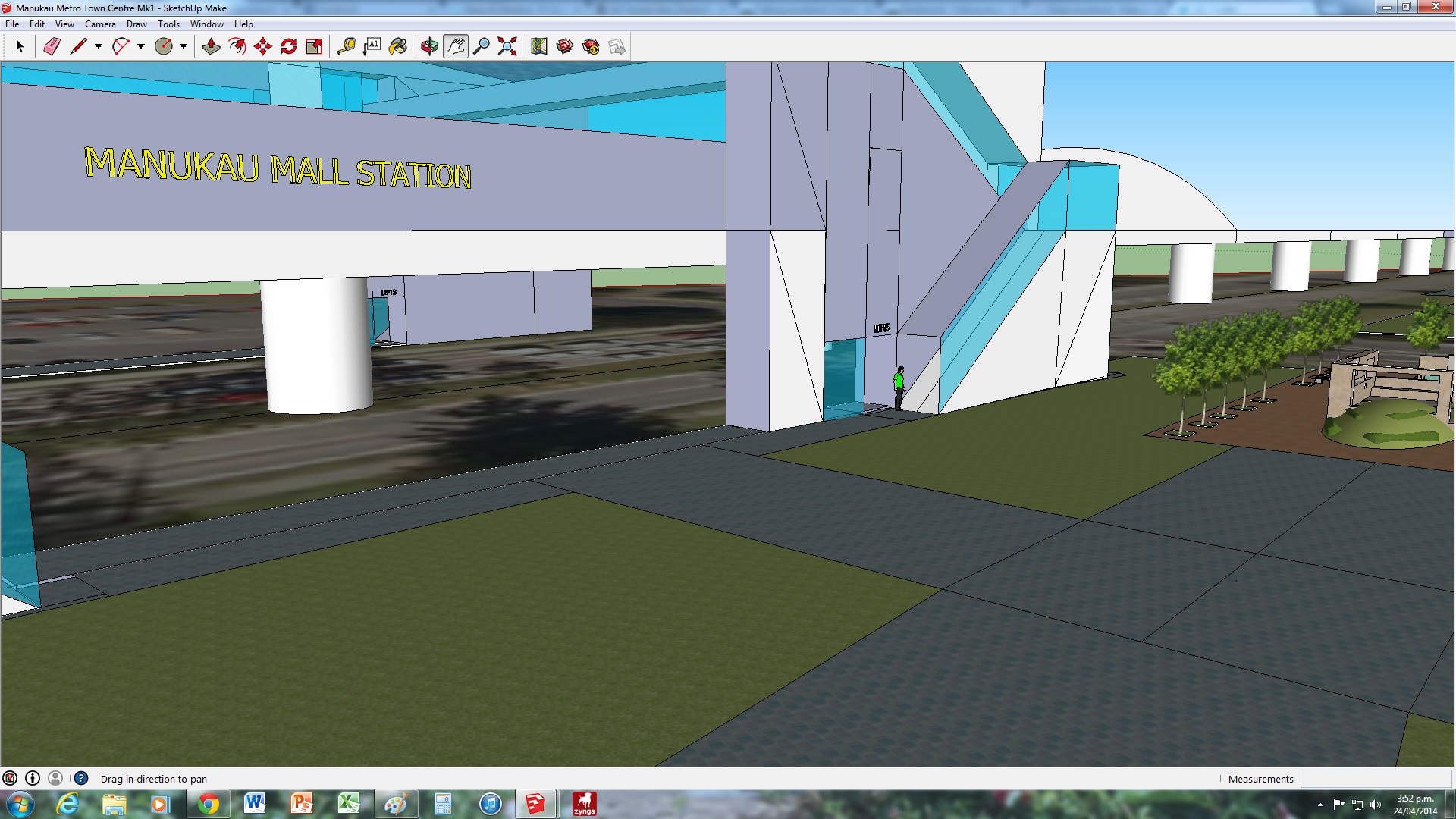The height and width of the screenshot is (819, 1456).
Task: Activate the Tape Measure tool
Action: pyautogui.click(x=346, y=47)
